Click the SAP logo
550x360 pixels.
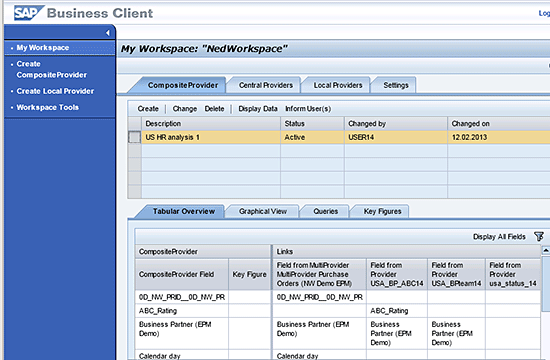(x=29, y=13)
